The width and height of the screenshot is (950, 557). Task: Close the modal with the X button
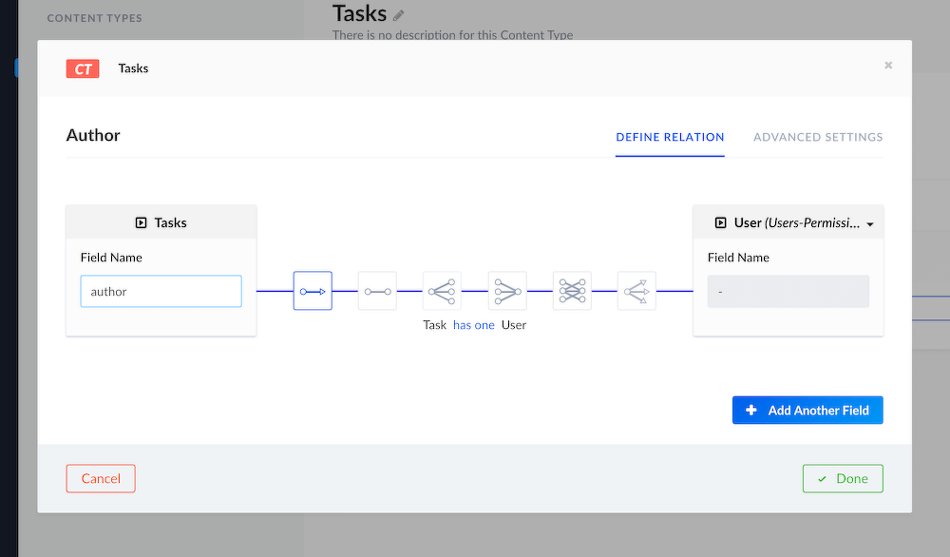pos(888,66)
